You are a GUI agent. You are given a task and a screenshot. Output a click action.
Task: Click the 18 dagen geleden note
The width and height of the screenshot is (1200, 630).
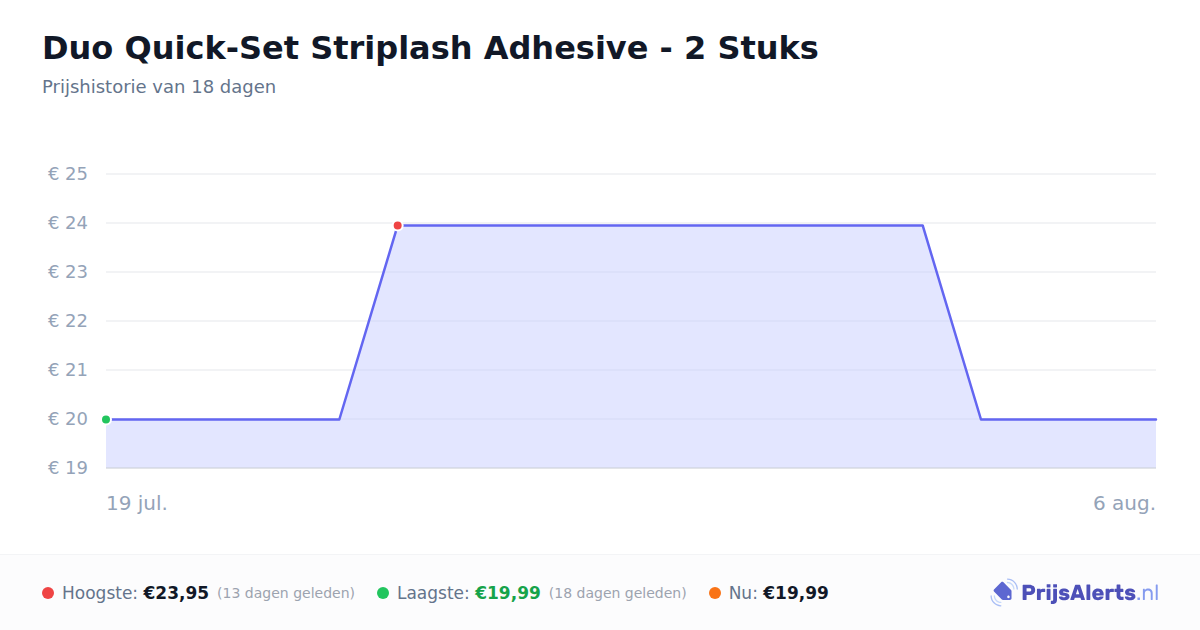pyautogui.click(x=618, y=593)
